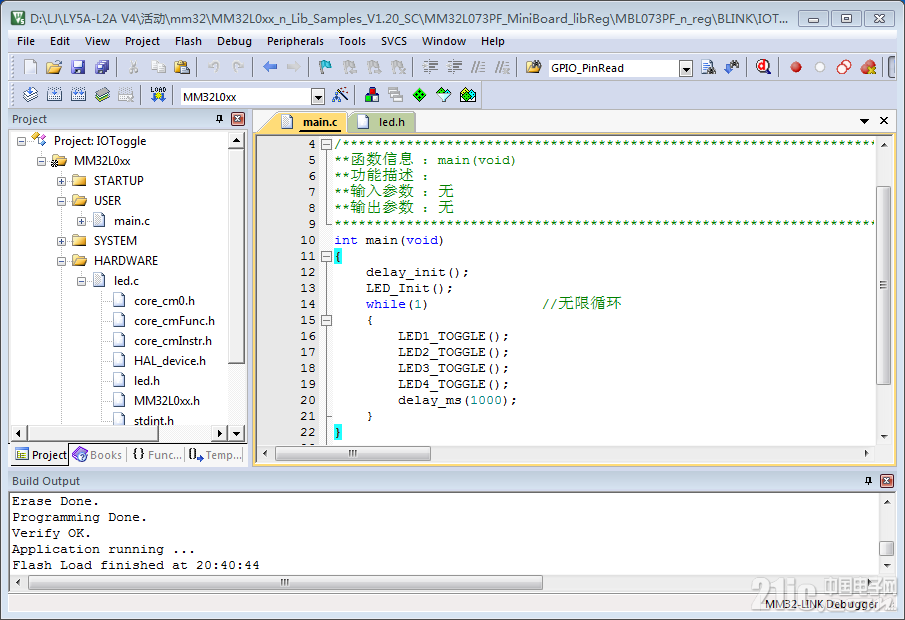
Task: Open the Debug menu
Action: pos(234,41)
